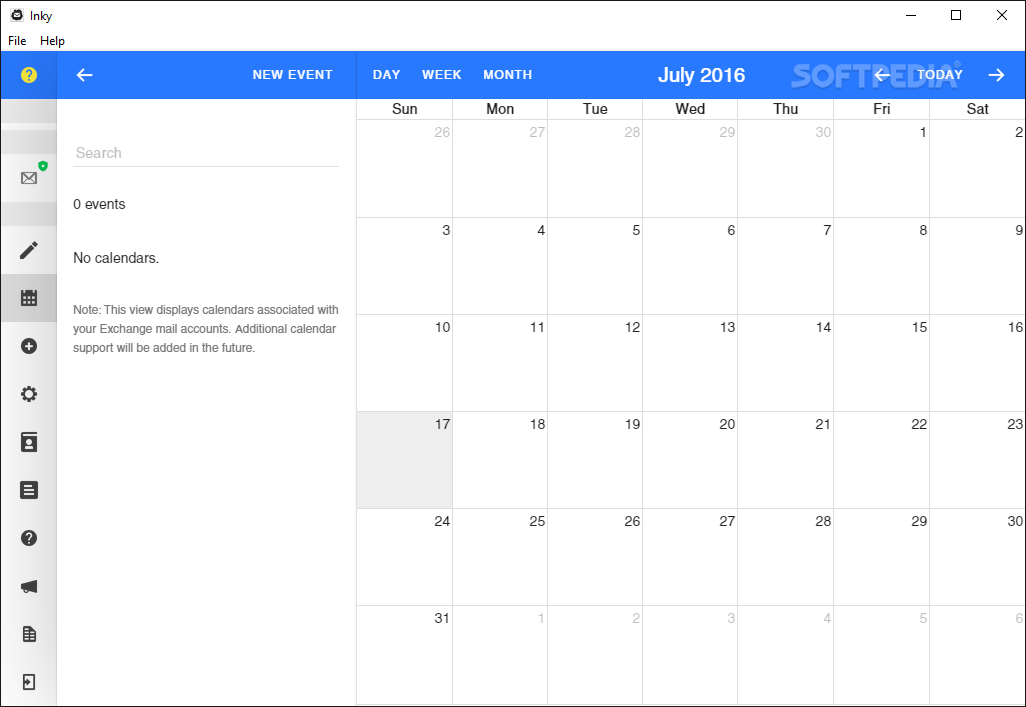The width and height of the screenshot is (1026, 707).
Task: Select July 30 calendar cell
Action: click(x=978, y=557)
